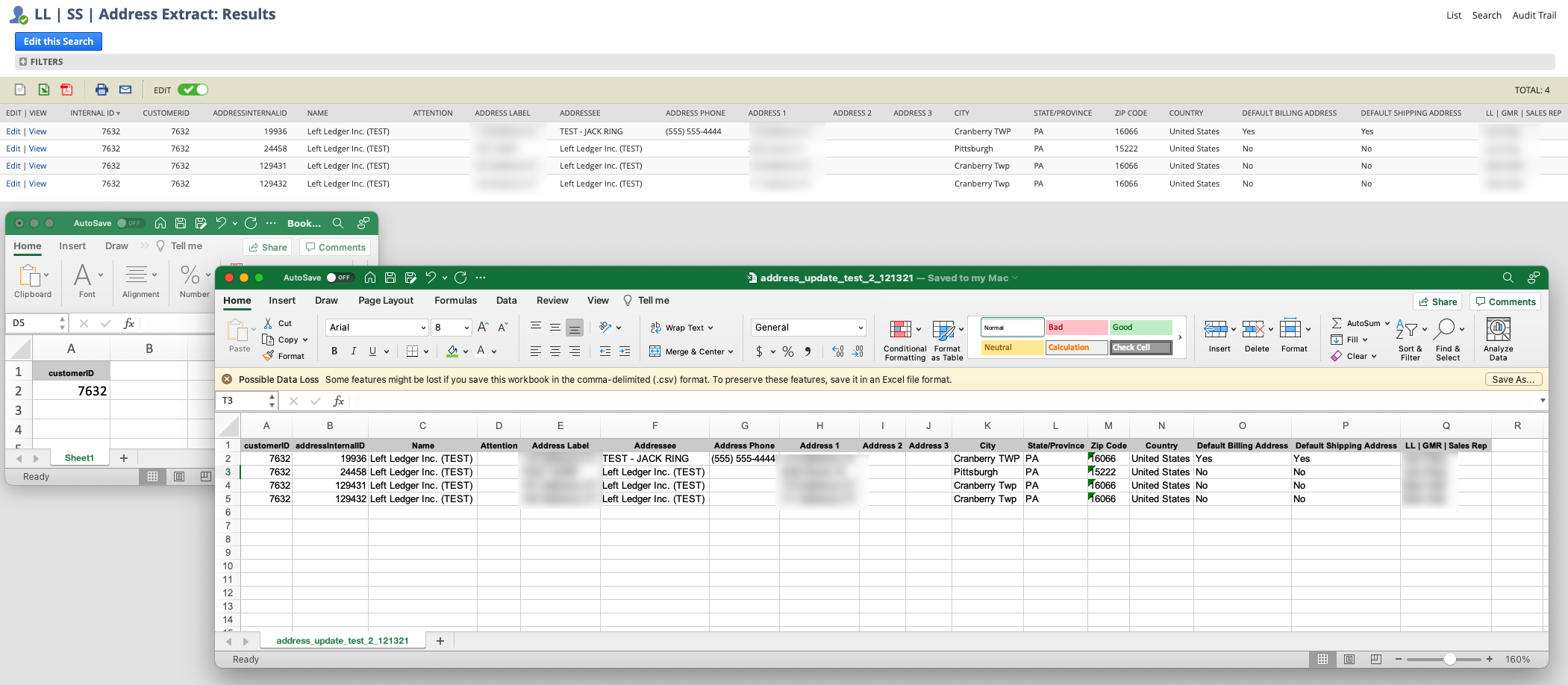
Task: Toggle AutoSave in address_update_test window
Action: click(x=340, y=278)
